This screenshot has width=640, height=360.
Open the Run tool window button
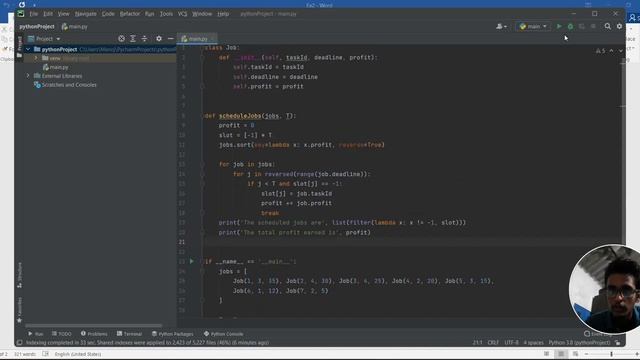coord(36,334)
